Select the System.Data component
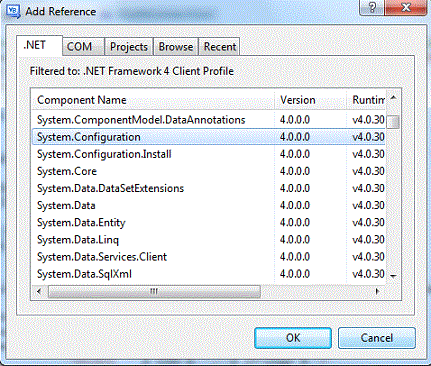This screenshot has width=431, height=366. pyautogui.click(x=209, y=205)
